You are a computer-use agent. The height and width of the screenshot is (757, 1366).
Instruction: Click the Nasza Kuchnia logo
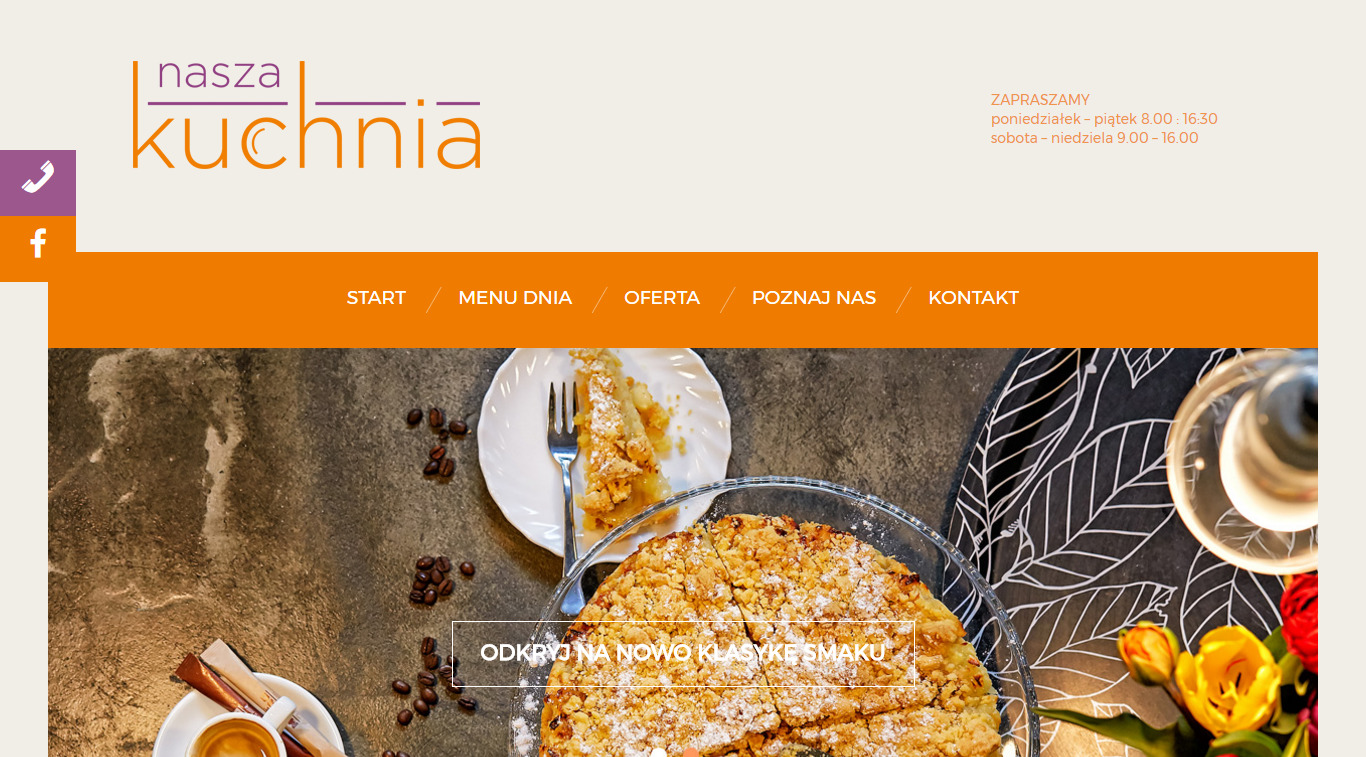click(306, 115)
